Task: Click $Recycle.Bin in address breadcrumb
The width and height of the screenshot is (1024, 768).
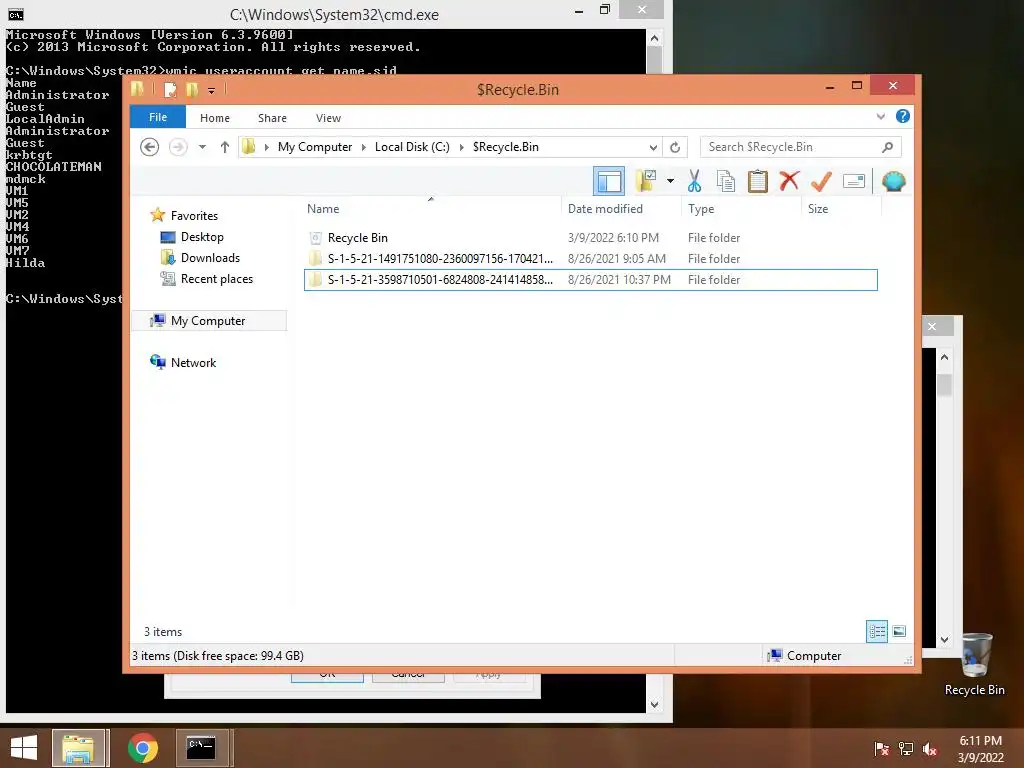Action: tap(505, 147)
